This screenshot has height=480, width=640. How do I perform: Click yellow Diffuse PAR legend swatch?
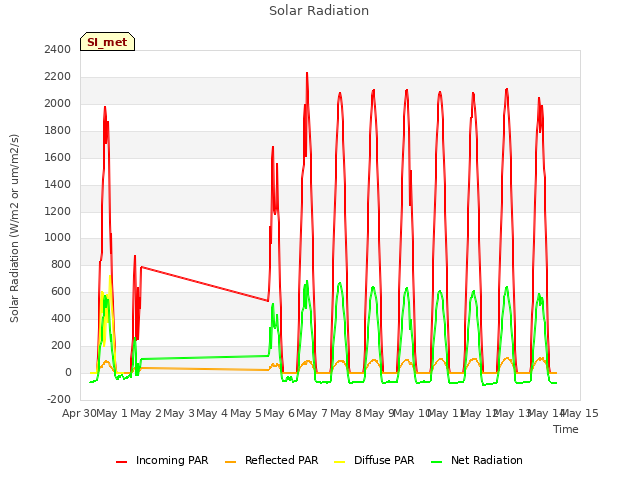(340, 462)
